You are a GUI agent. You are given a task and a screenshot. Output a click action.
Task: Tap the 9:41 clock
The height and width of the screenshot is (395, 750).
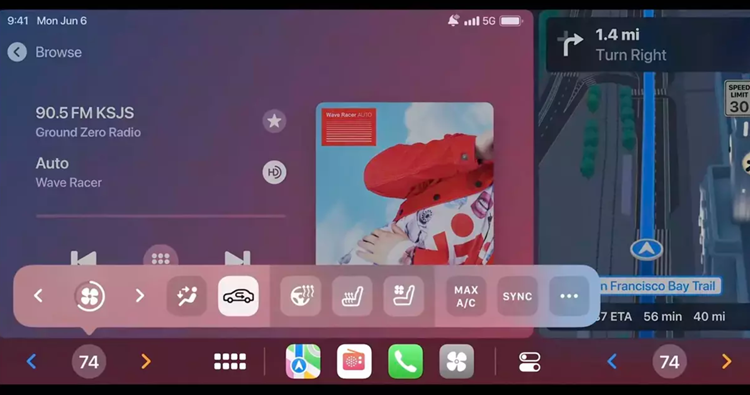pyautogui.click(x=18, y=21)
